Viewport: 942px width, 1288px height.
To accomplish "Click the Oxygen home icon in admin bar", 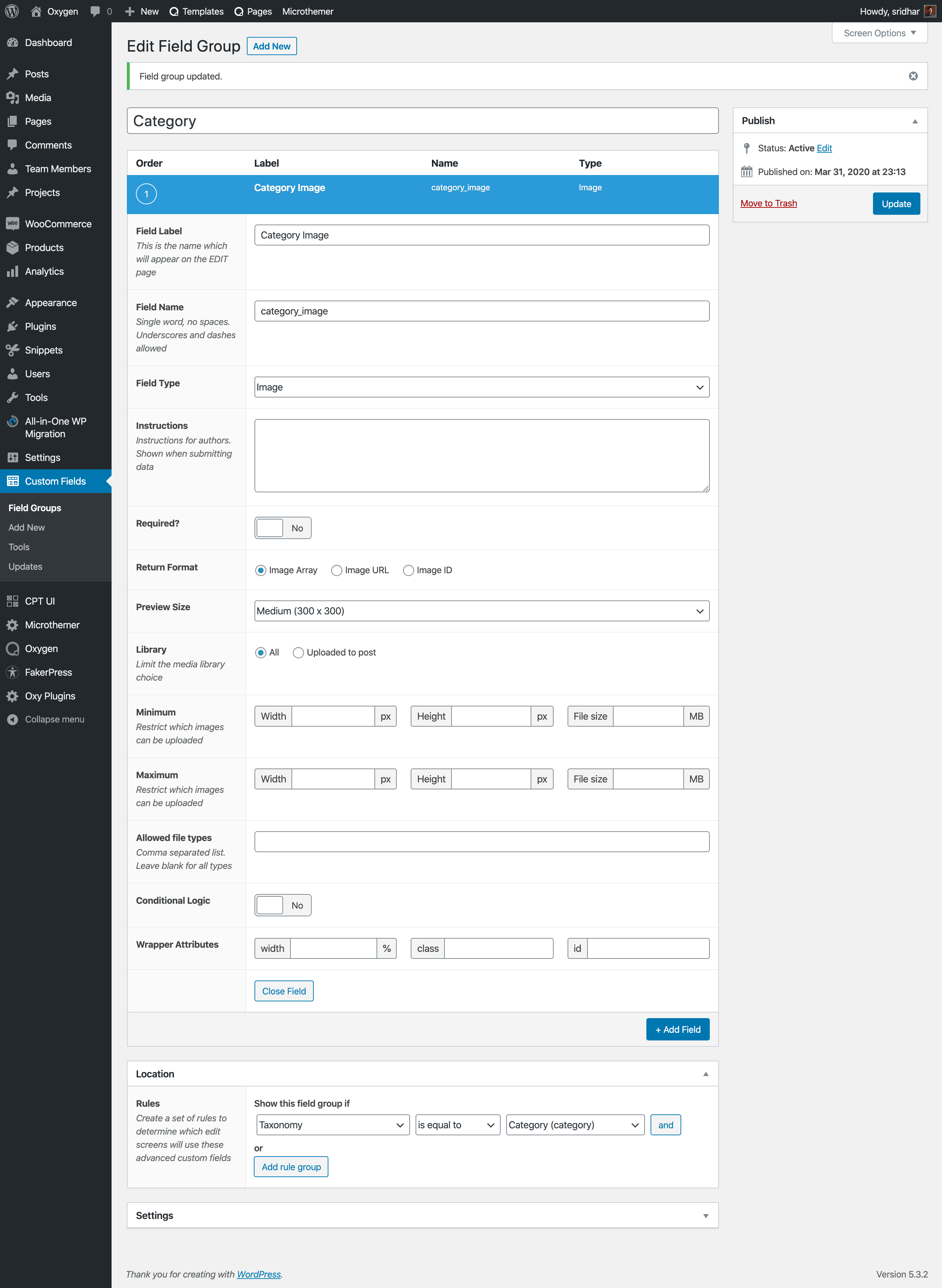I will pos(36,12).
